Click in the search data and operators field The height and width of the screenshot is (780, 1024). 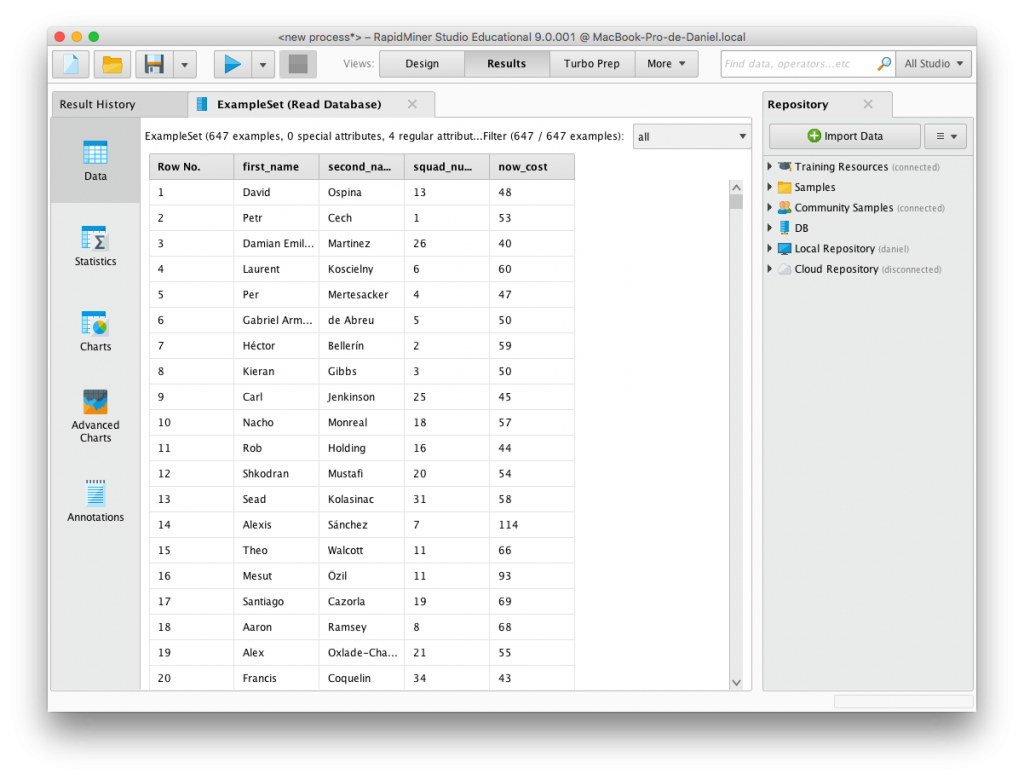point(800,64)
